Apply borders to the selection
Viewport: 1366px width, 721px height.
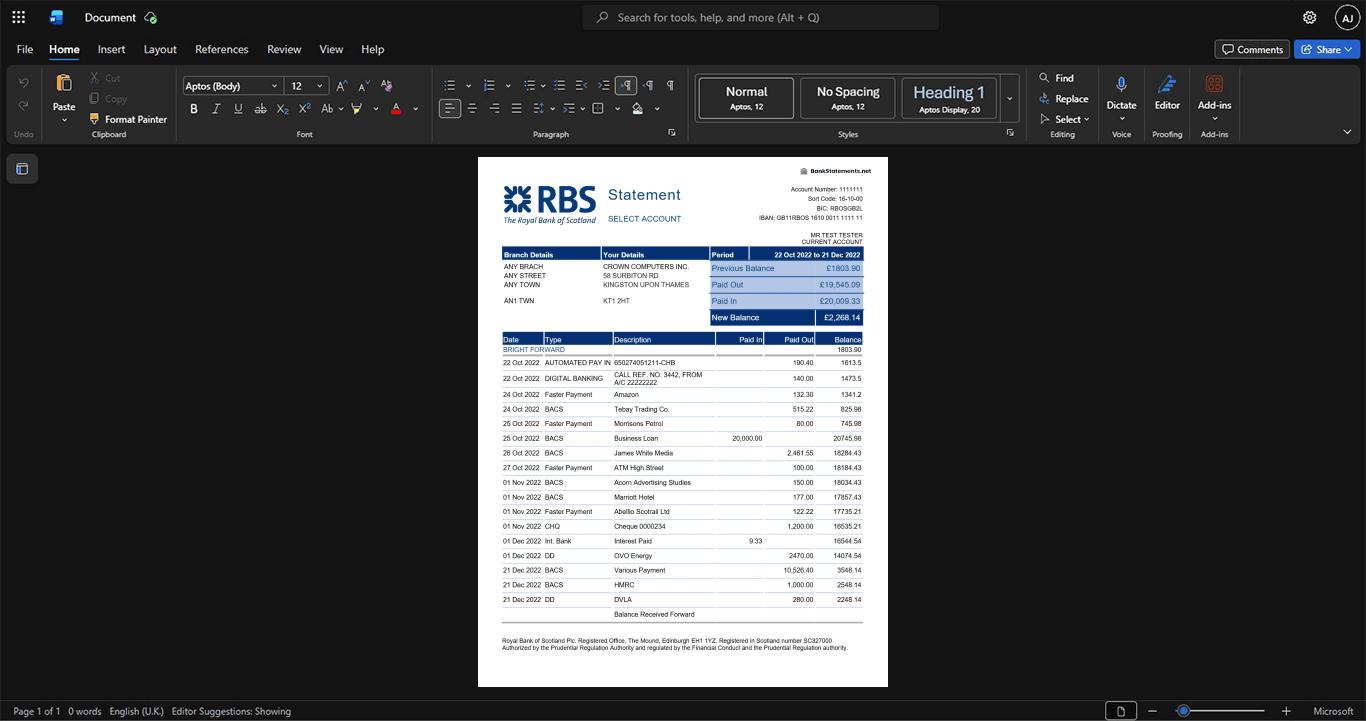click(x=598, y=108)
